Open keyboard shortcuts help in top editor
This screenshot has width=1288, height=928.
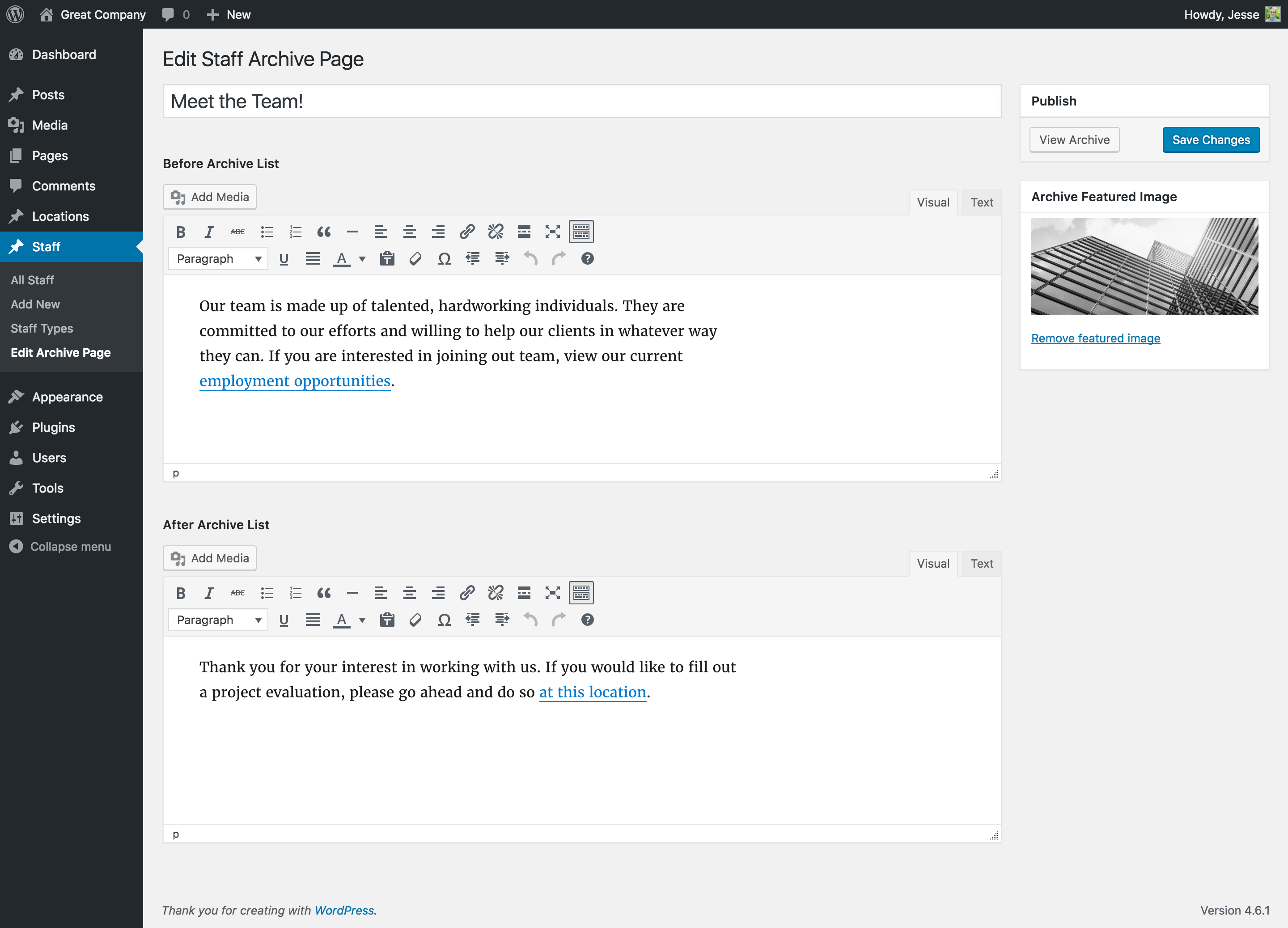click(x=587, y=259)
